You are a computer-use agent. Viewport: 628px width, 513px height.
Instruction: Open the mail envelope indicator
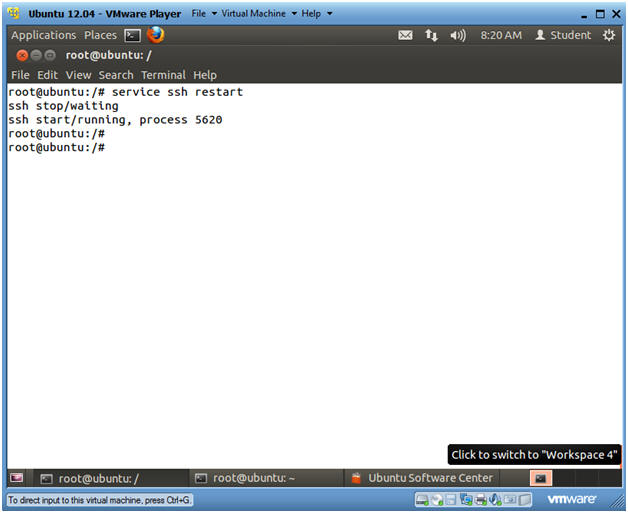point(405,36)
